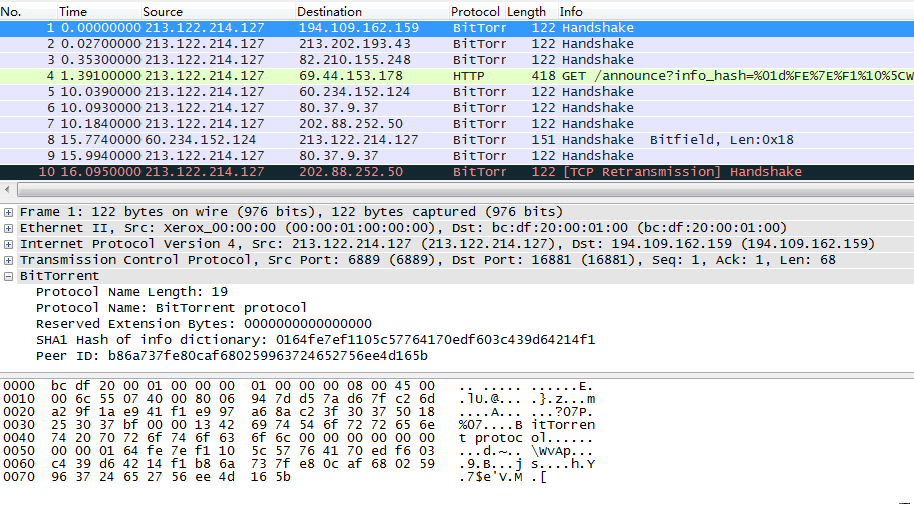
Task: Click the length value 418 in packet list
Action: tap(543, 76)
